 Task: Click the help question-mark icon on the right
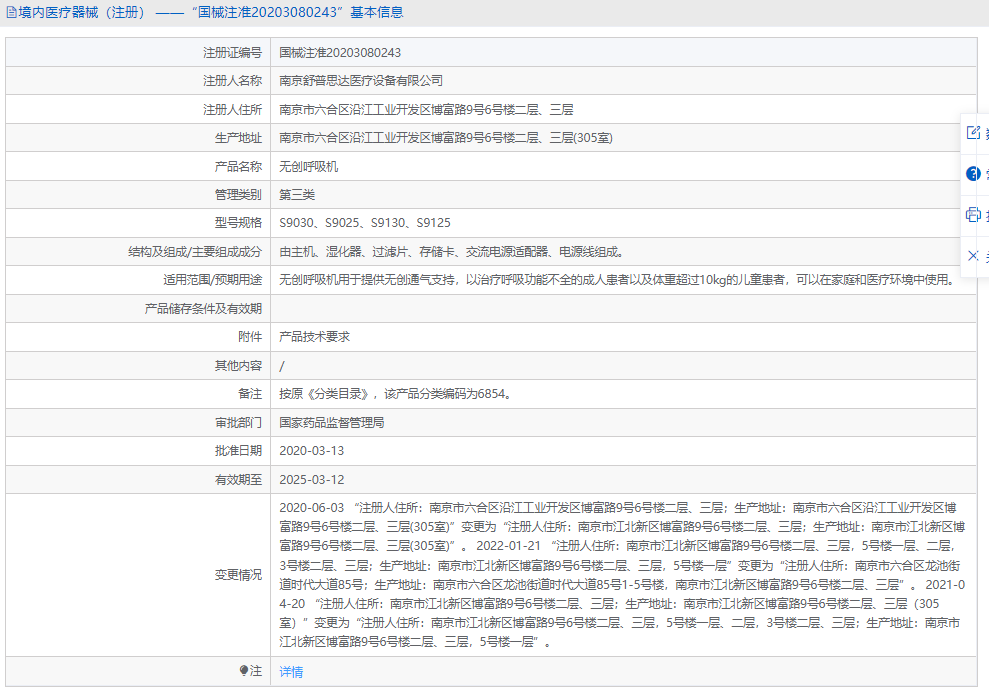[973, 172]
